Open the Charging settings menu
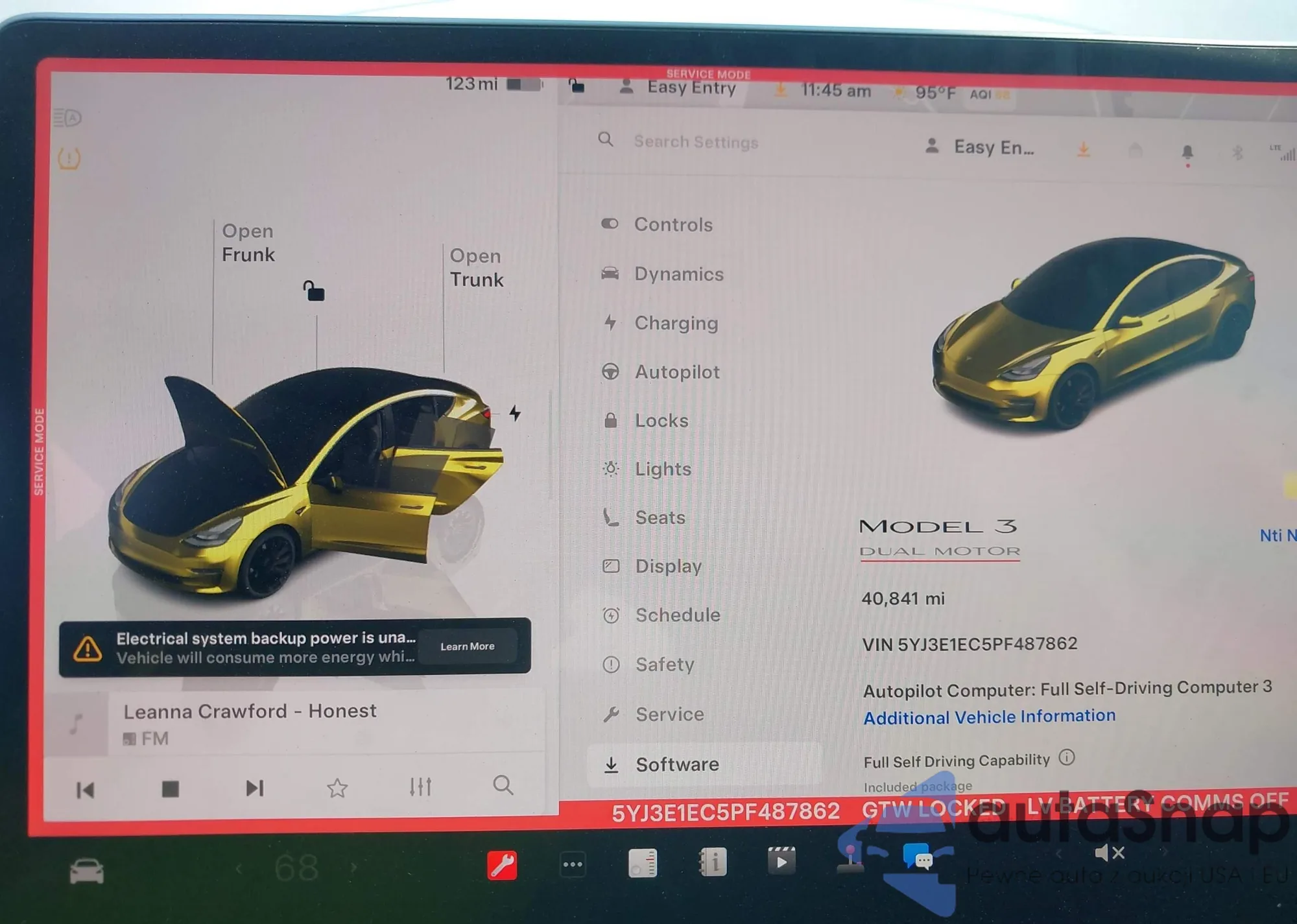The width and height of the screenshot is (1297, 924). click(676, 323)
